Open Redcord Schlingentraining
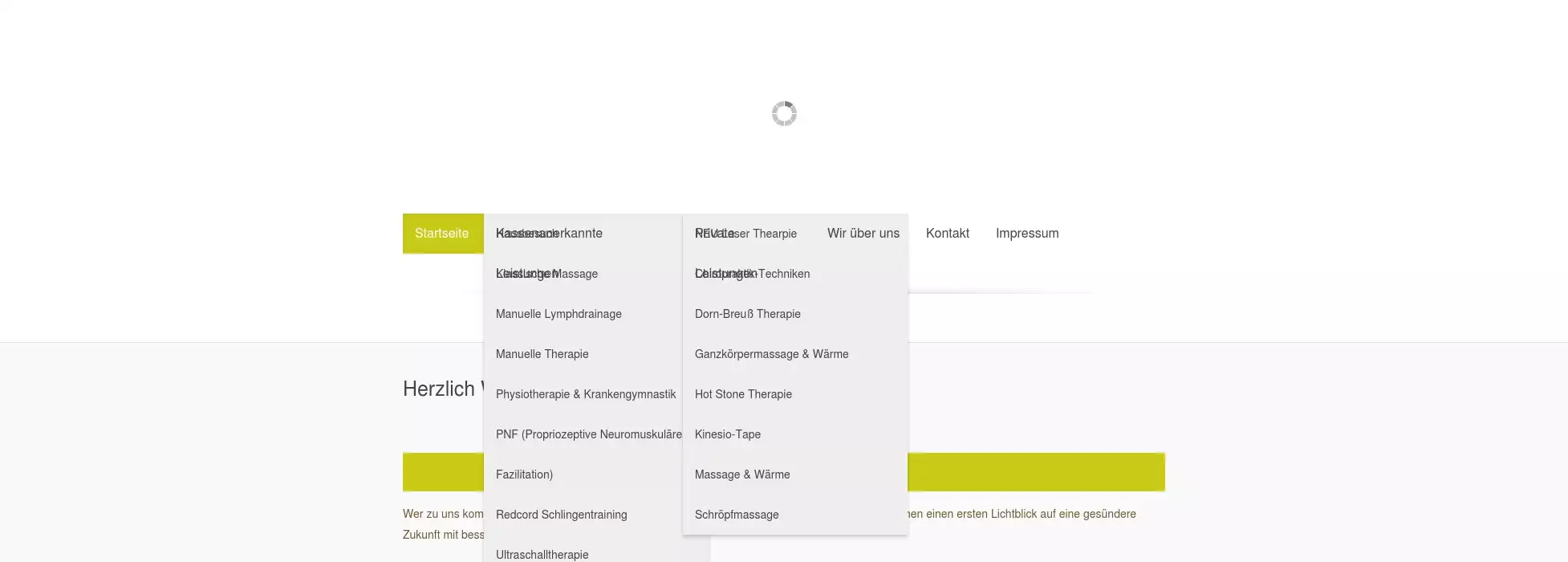Viewport: 1568px width, 562px height. point(561,515)
